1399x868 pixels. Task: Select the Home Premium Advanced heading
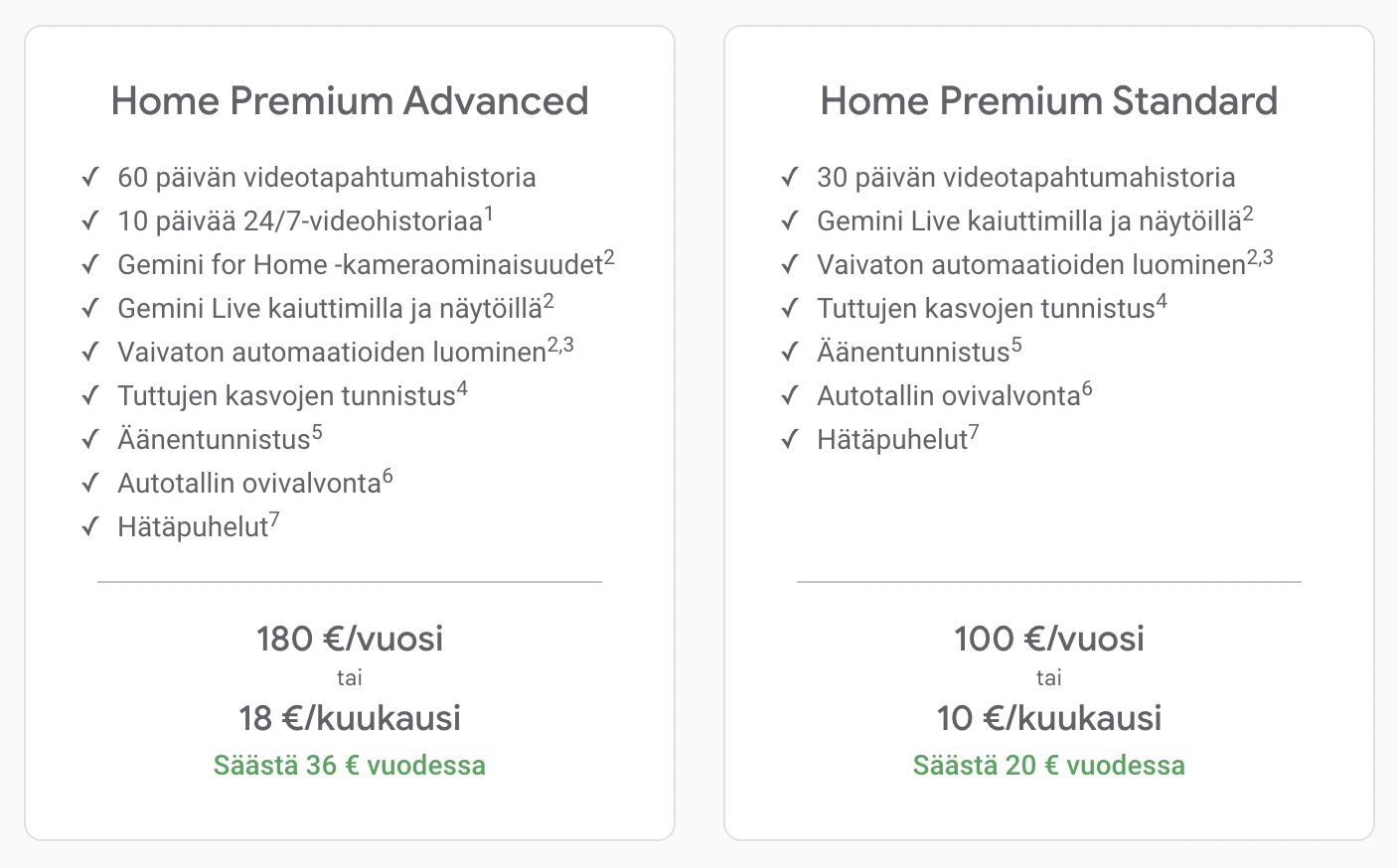point(350,101)
